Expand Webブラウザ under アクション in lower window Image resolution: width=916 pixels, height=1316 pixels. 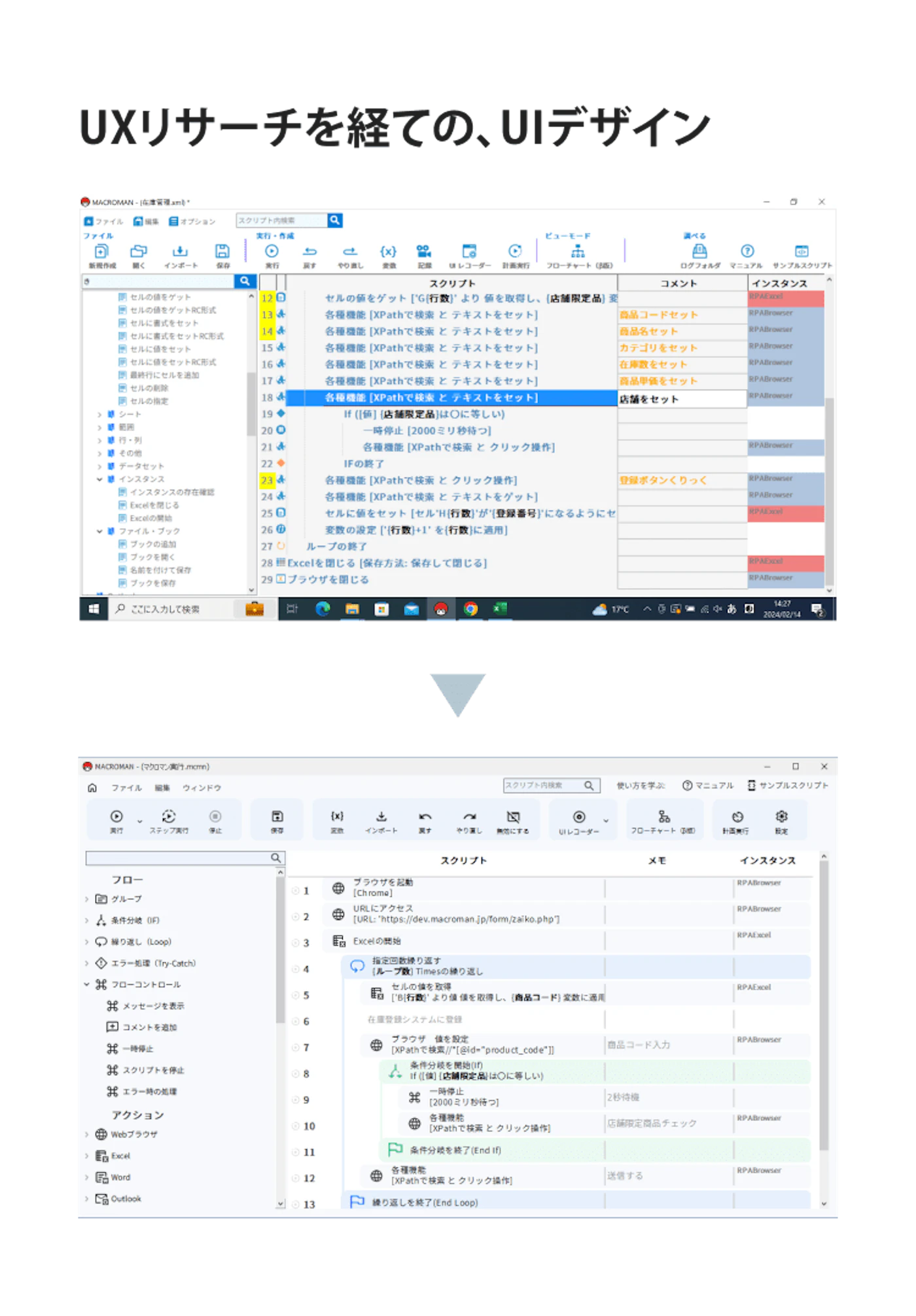point(87,1134)
